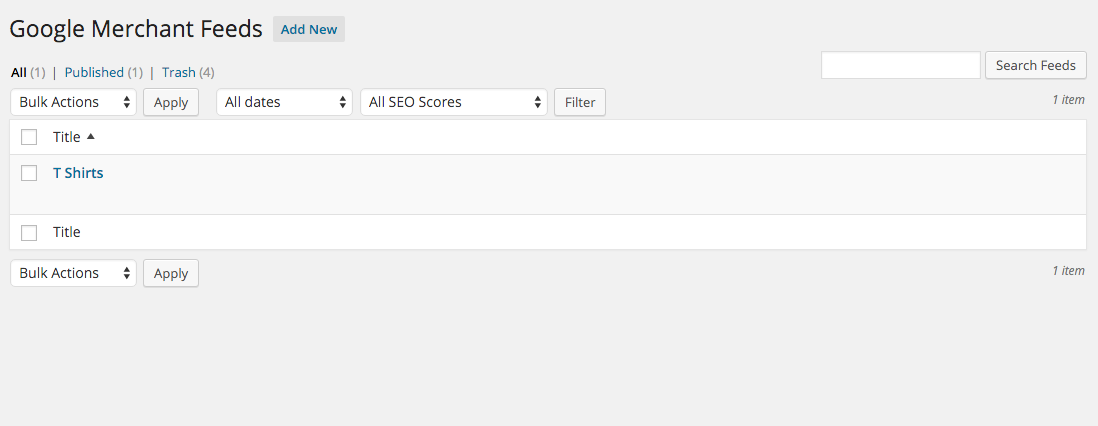Open the top Bulk Actions dropdown
Image resolution: width=1098 pixels, height=426 pixels.
pyautogui.click(x=74, y=102)
